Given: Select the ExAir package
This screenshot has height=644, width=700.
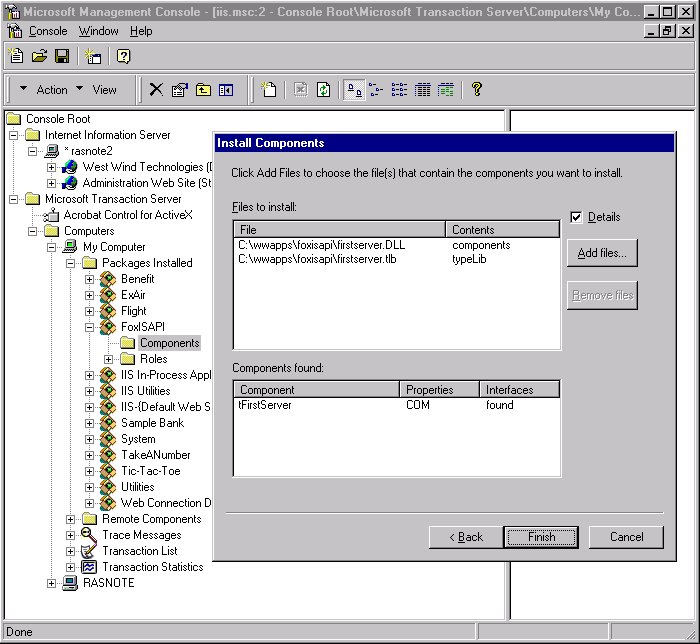Looking at the screenshot, I should pyautogui.click(x=133, y=295).
